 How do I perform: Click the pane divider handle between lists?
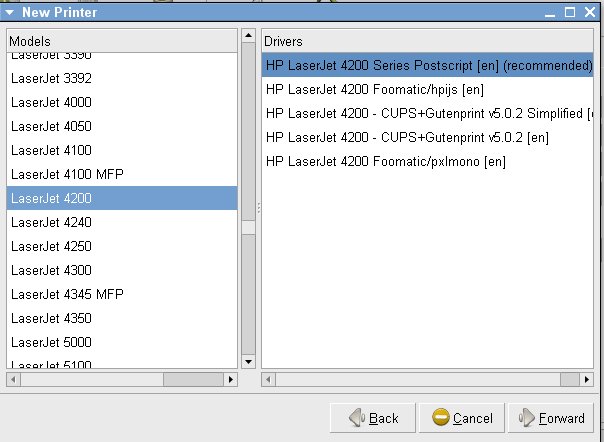click(x=258, y=208)
